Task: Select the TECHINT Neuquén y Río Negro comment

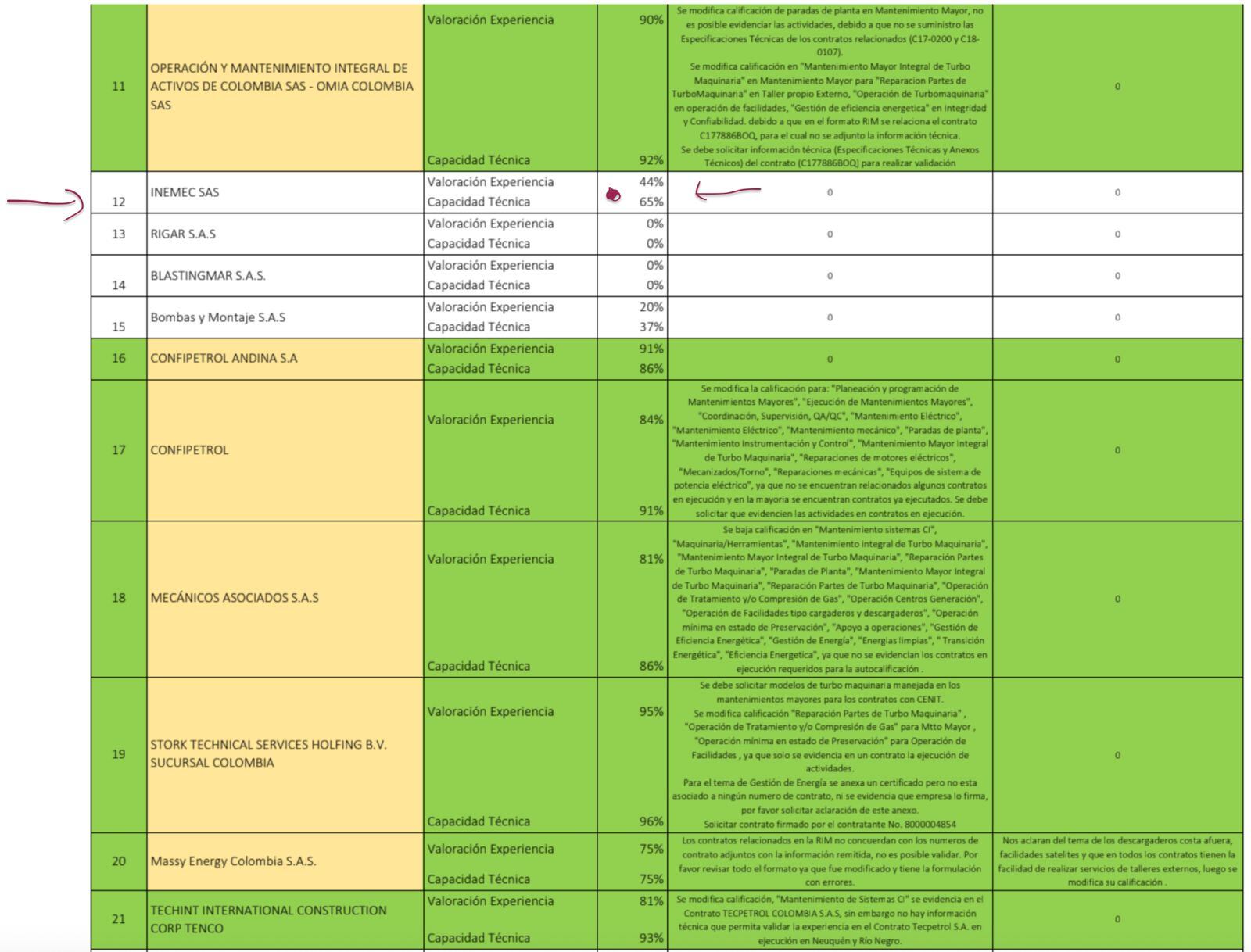Action: (x=830, y=920)
